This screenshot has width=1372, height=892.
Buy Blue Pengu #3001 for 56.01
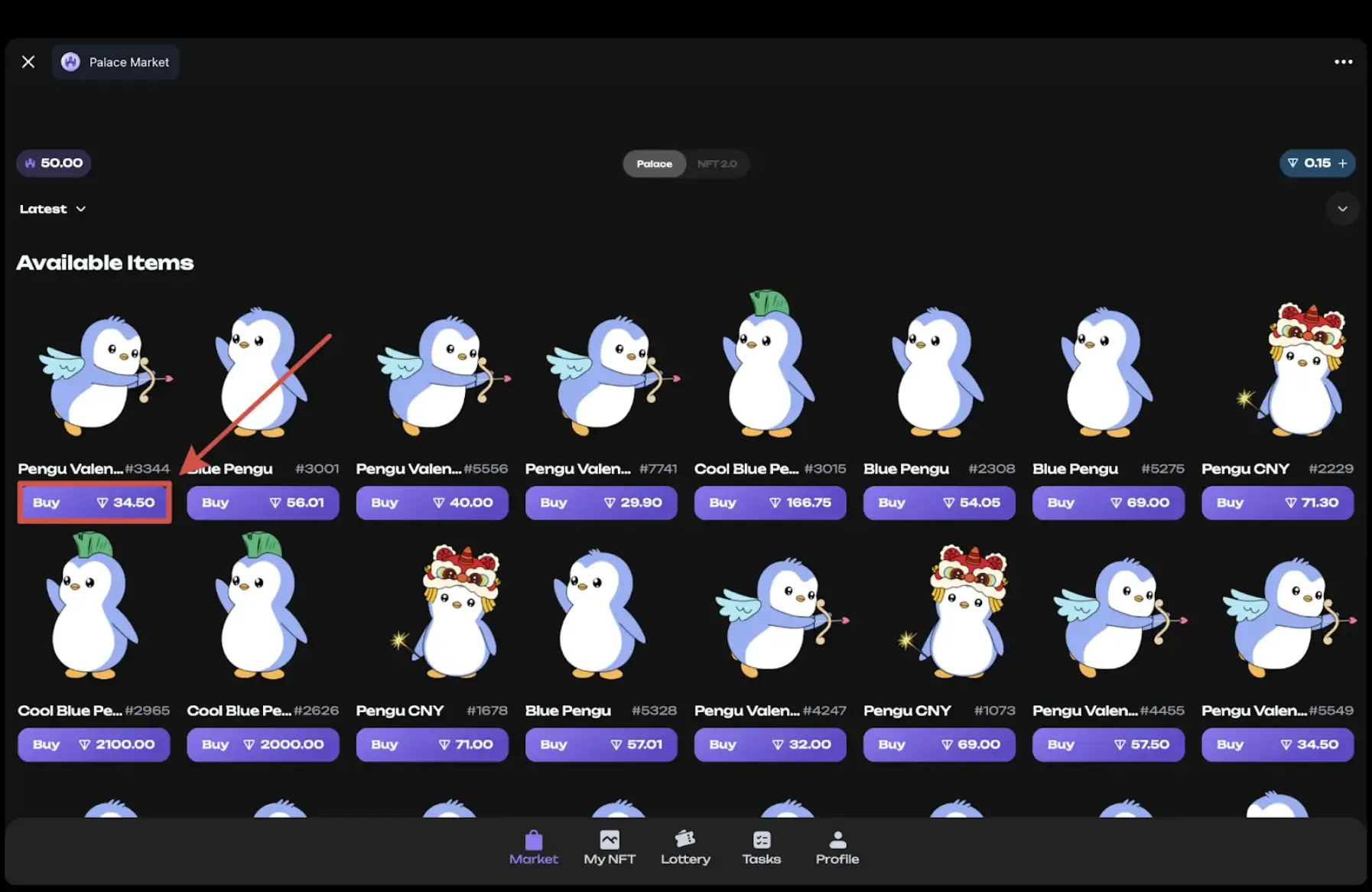click(262, 503)
